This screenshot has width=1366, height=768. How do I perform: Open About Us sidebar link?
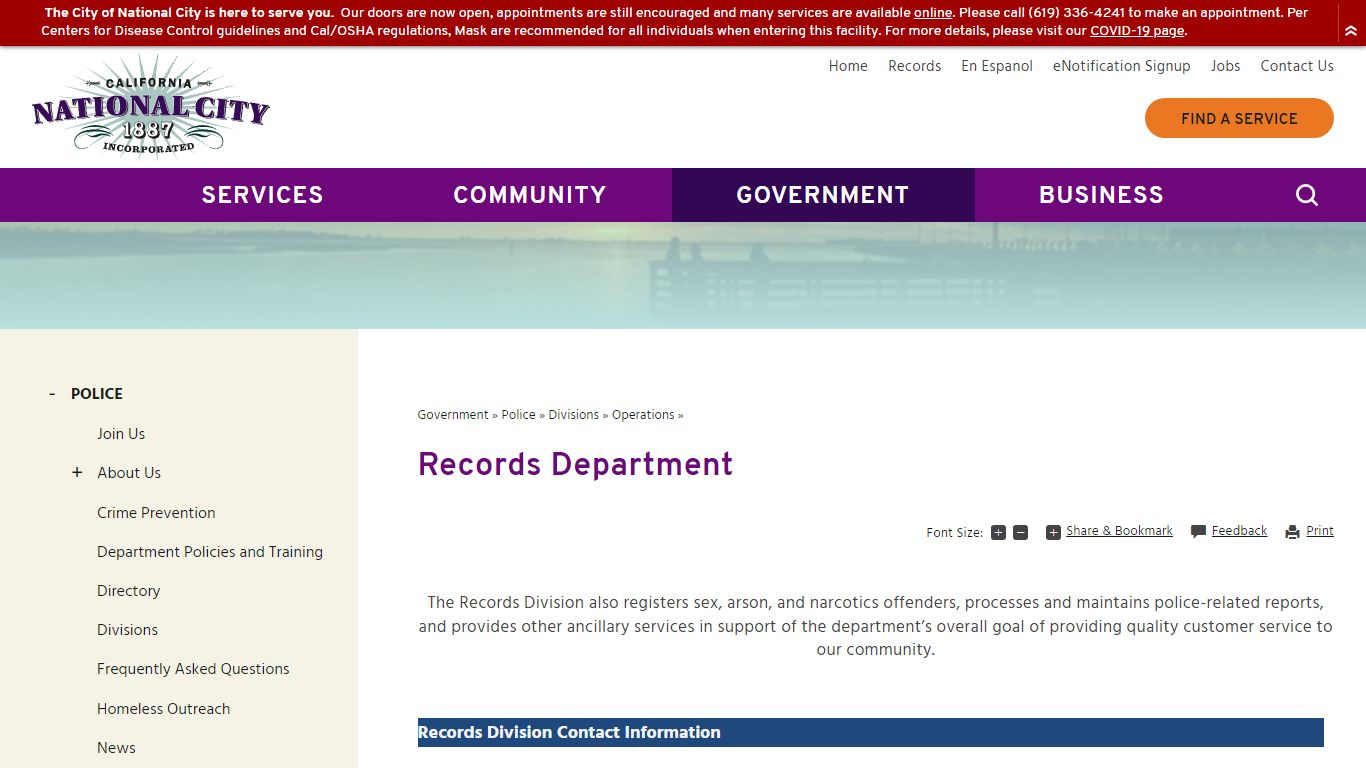coord(129,473)
